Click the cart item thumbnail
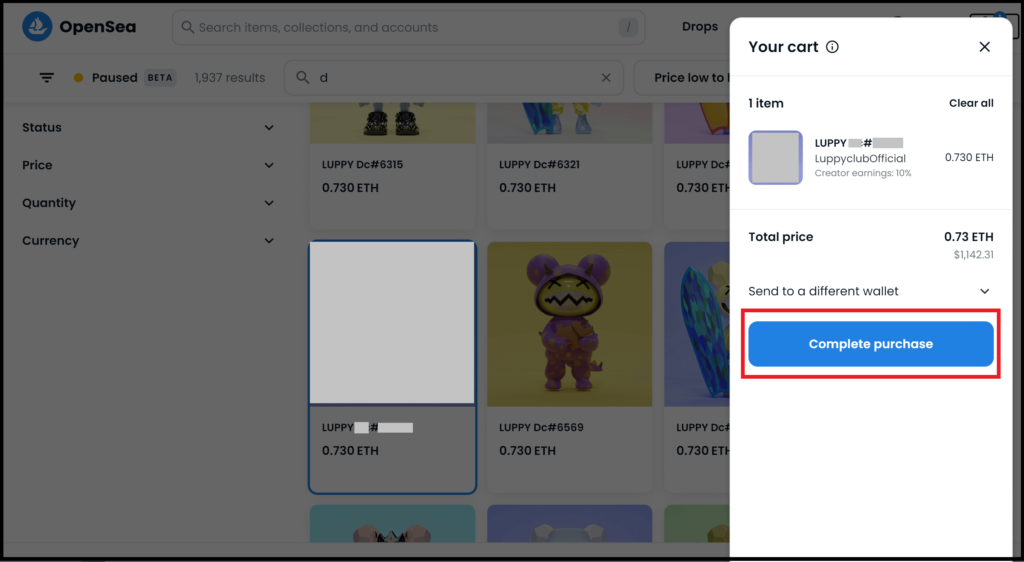This screenshot has width=1024, height=562. click(x=775, y=157)
